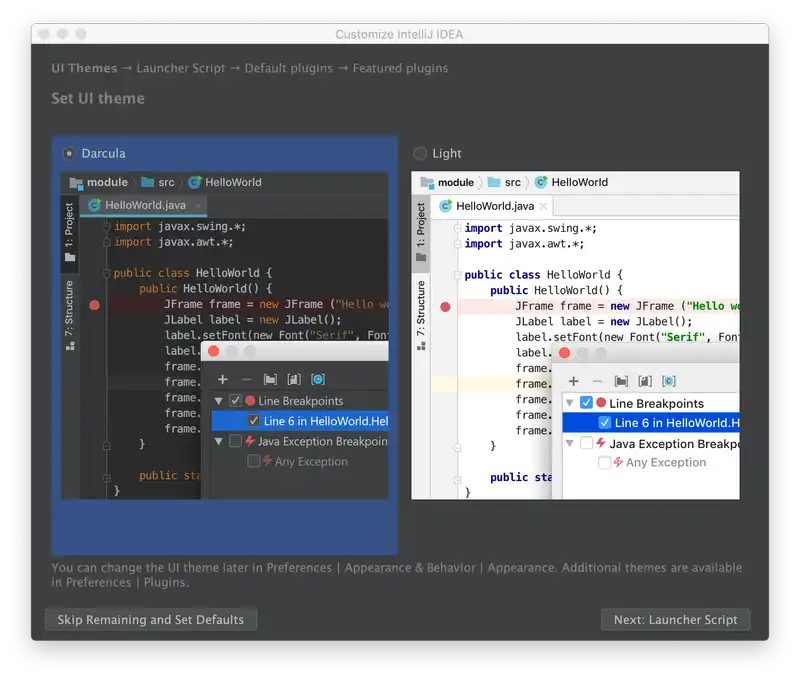Image resolution: width=800 pixels, height=679 pixels.
Task: Click the plus add icon in Darcula breakpoints dialog
Action: pyautogui.click(x=223, y=379)
